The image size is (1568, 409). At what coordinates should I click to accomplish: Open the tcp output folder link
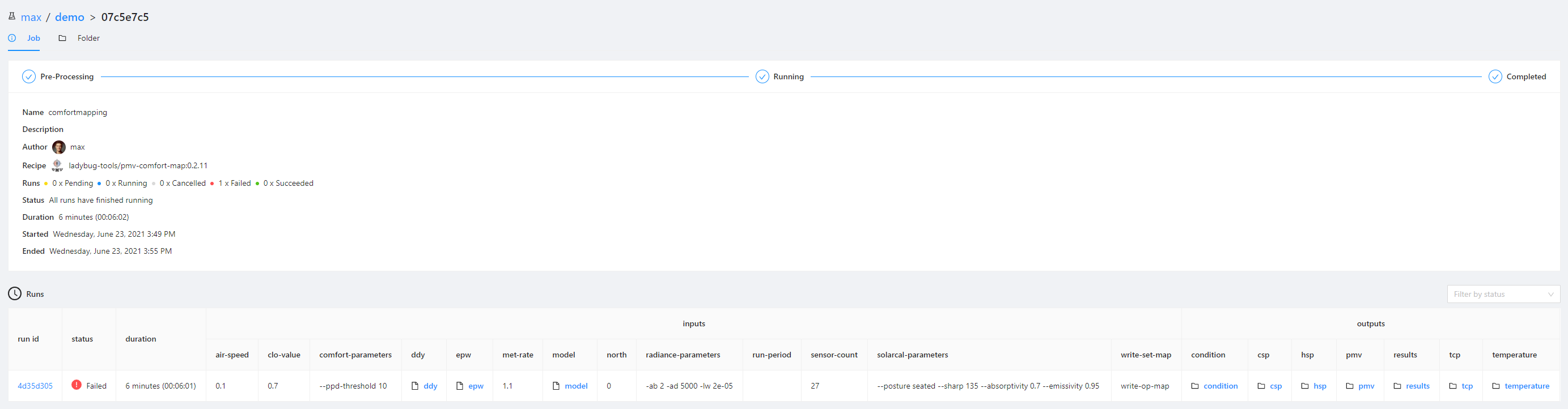tap(1467, 386)
